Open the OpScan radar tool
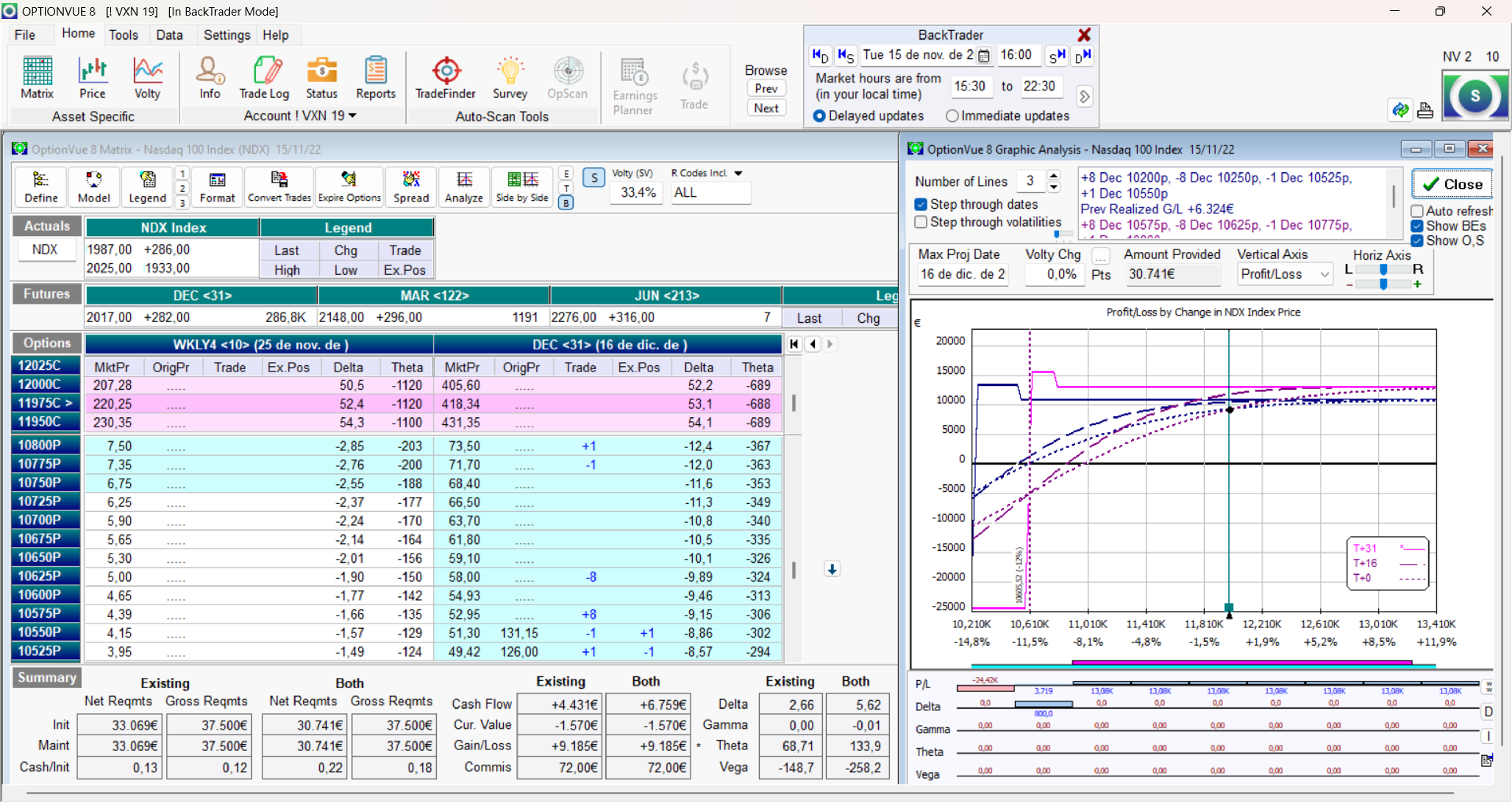Image resolution: width=1512 pixels, height=803 pixels. click(x=568, y=78)
